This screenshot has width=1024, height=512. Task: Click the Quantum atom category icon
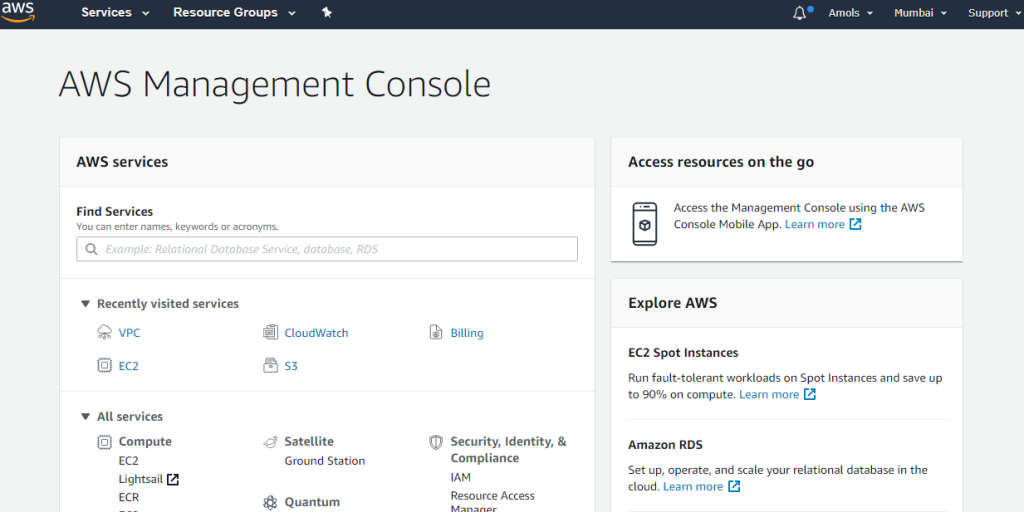click(270, 502)
